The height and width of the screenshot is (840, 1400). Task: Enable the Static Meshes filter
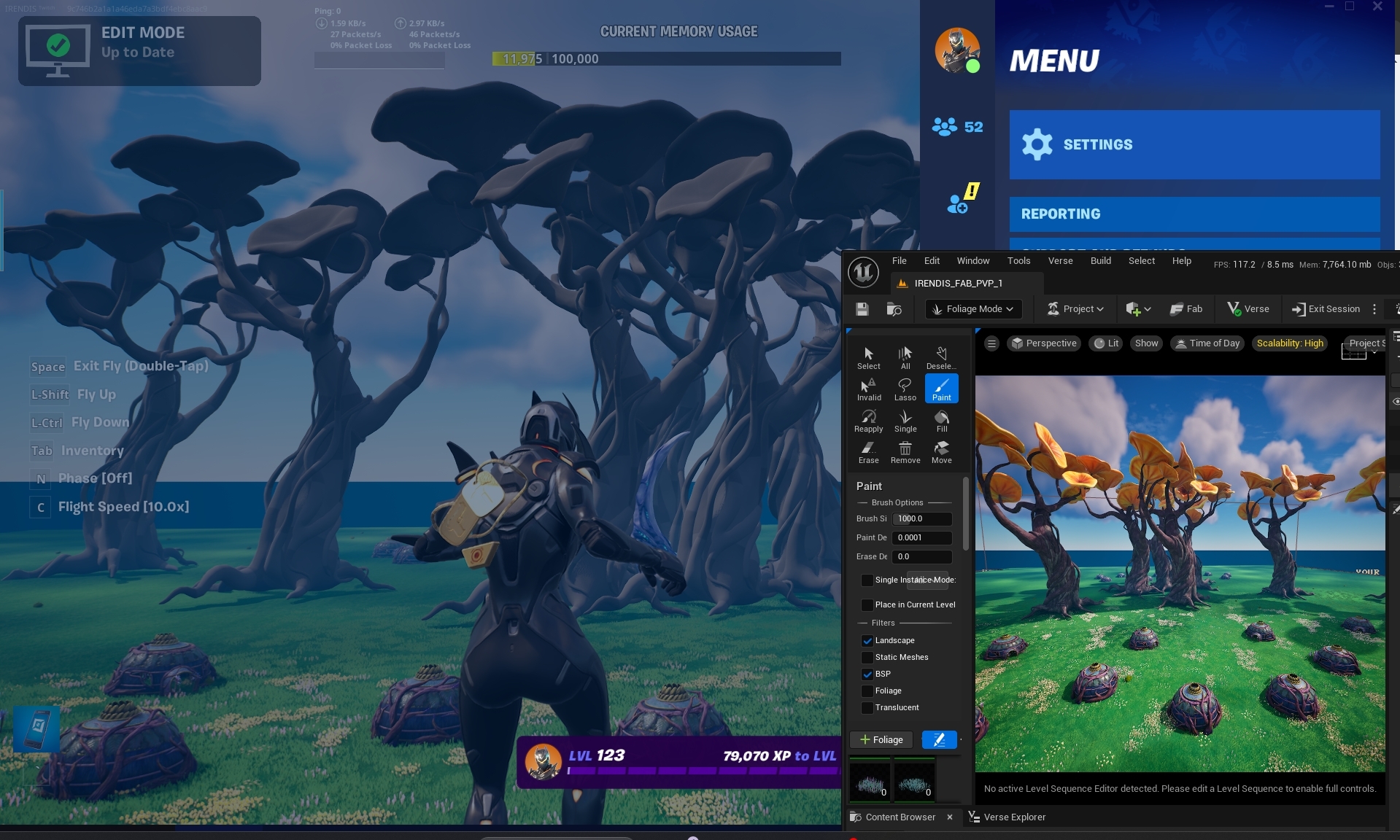click(x=867, y=658)
